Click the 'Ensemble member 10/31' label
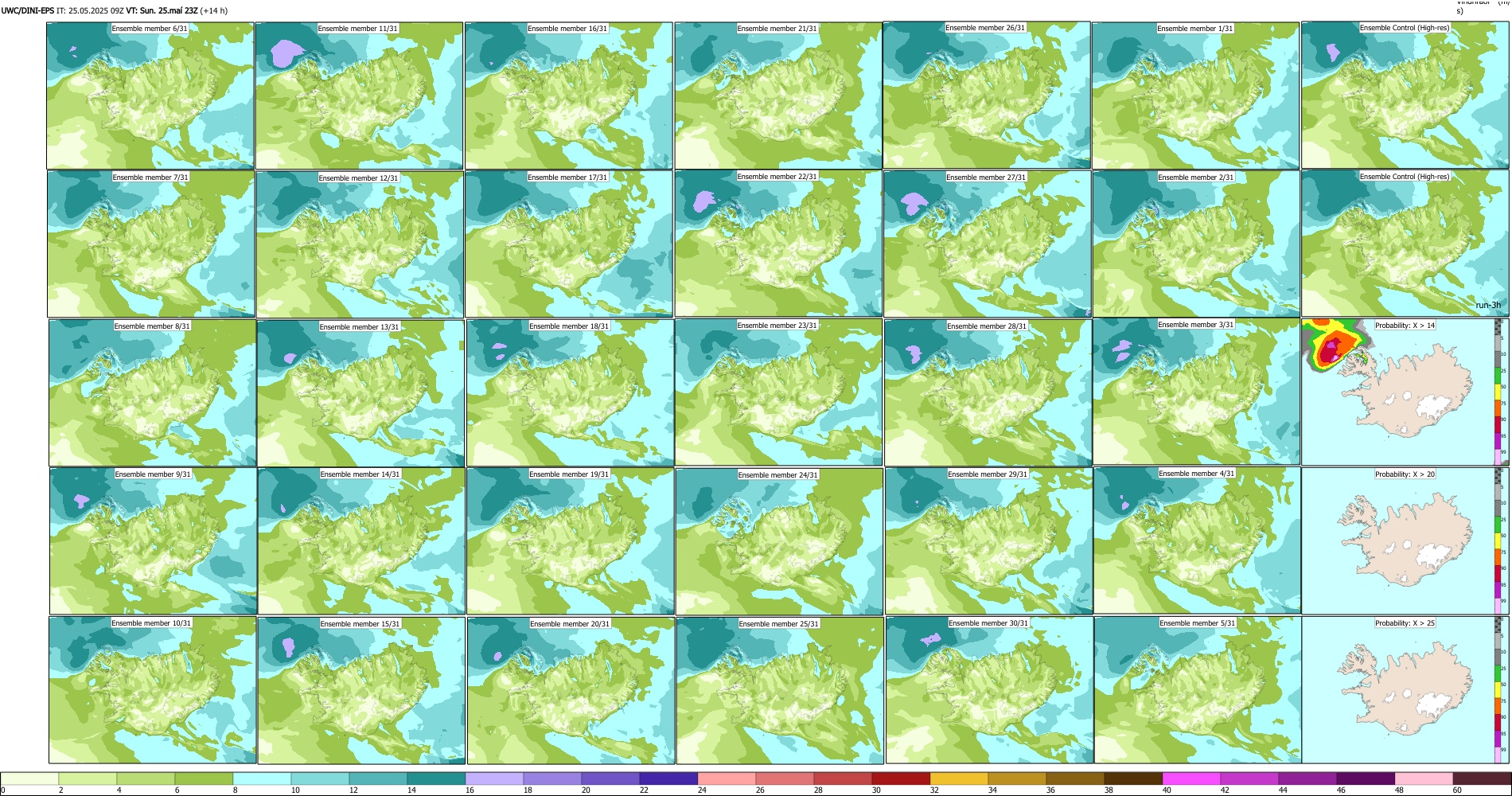Screen dimensions: 1512x796 point(151,623)
